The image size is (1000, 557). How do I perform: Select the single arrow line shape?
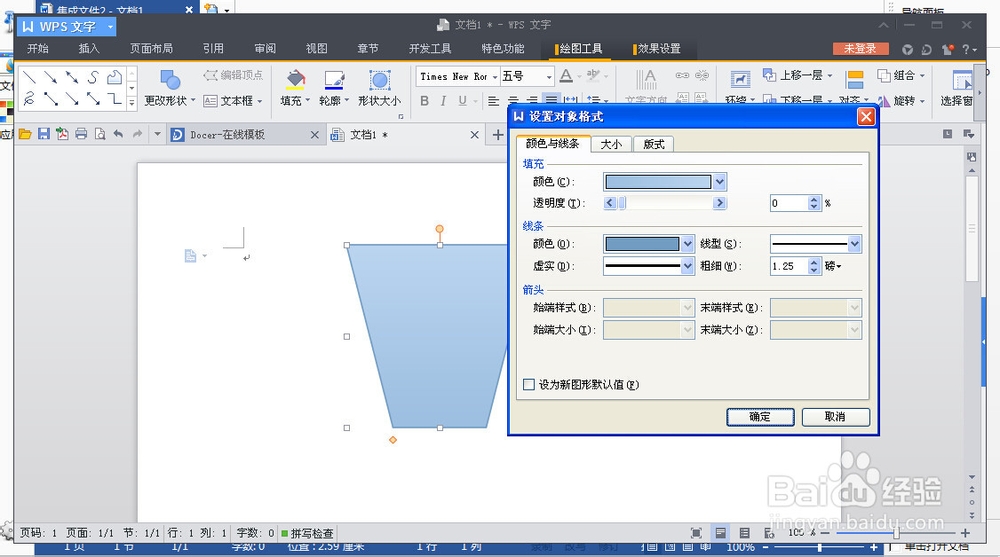[51, 77]
